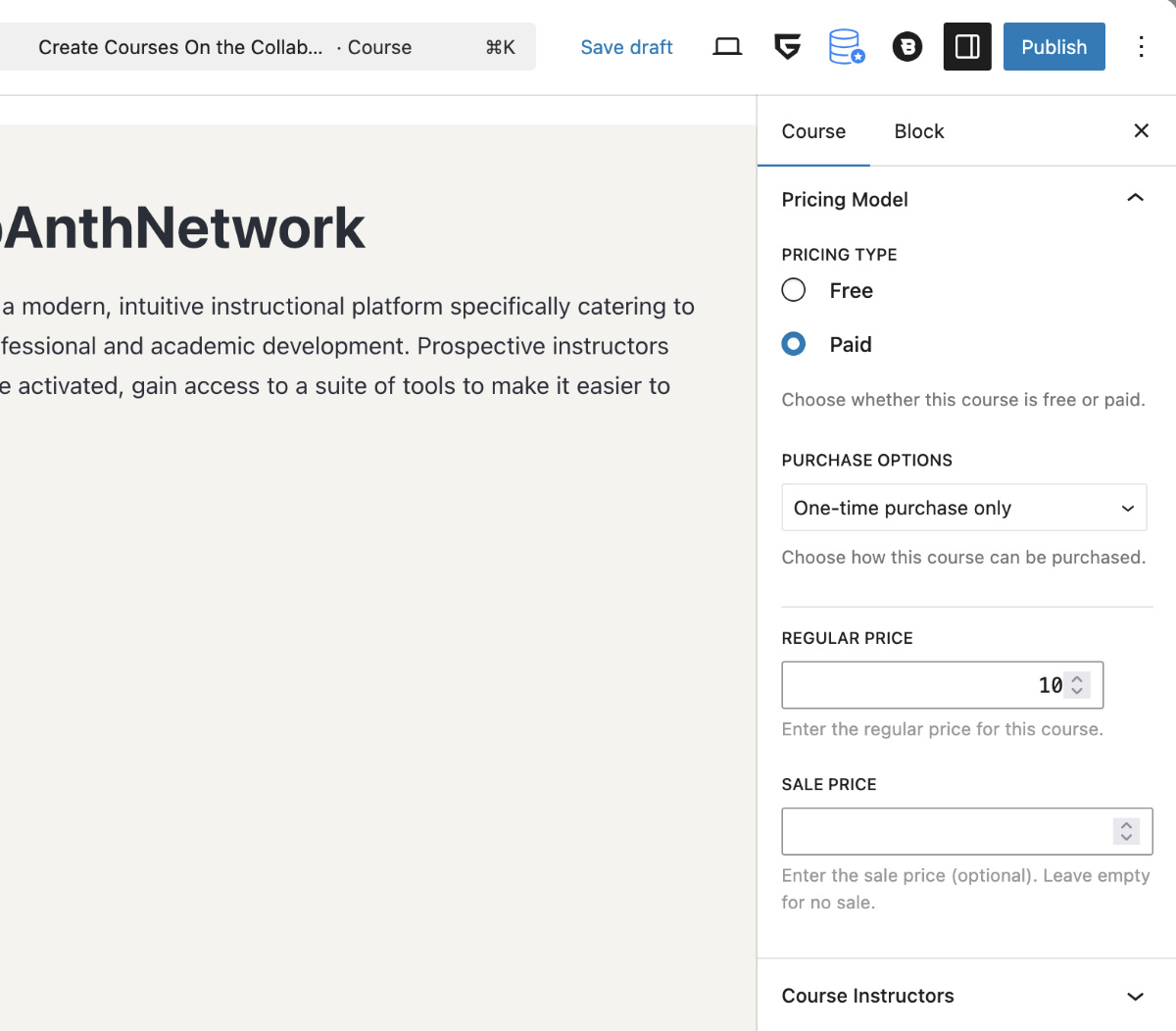The width and height of the screenshot is (1176, 1031).
Task: Click the database star icon in toolbar
Action: [847, 47]
